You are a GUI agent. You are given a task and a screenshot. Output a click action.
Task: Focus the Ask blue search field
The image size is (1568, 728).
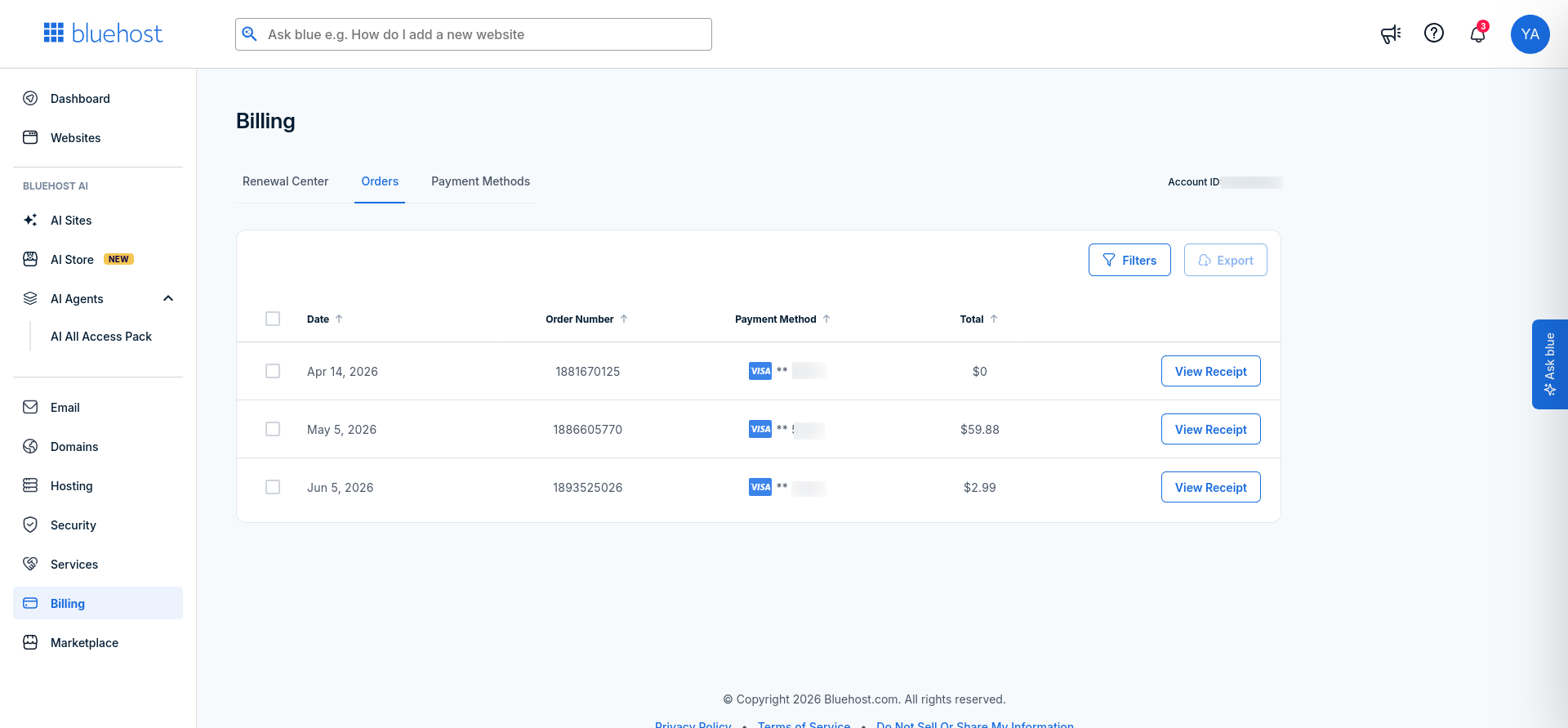point(474,34)
